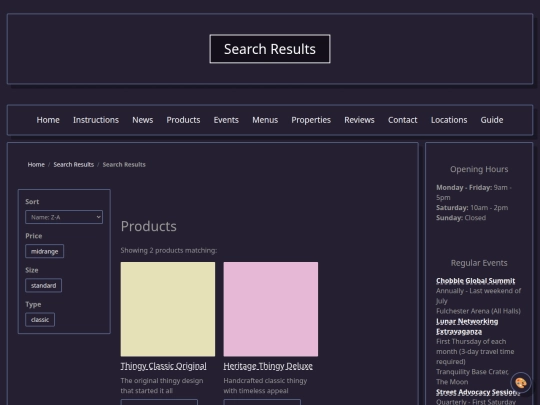540x405 pixels.
Task: Open the Lunar Networking Extravaganza event link
Action: pyautogui.click(x=467, y=326)
